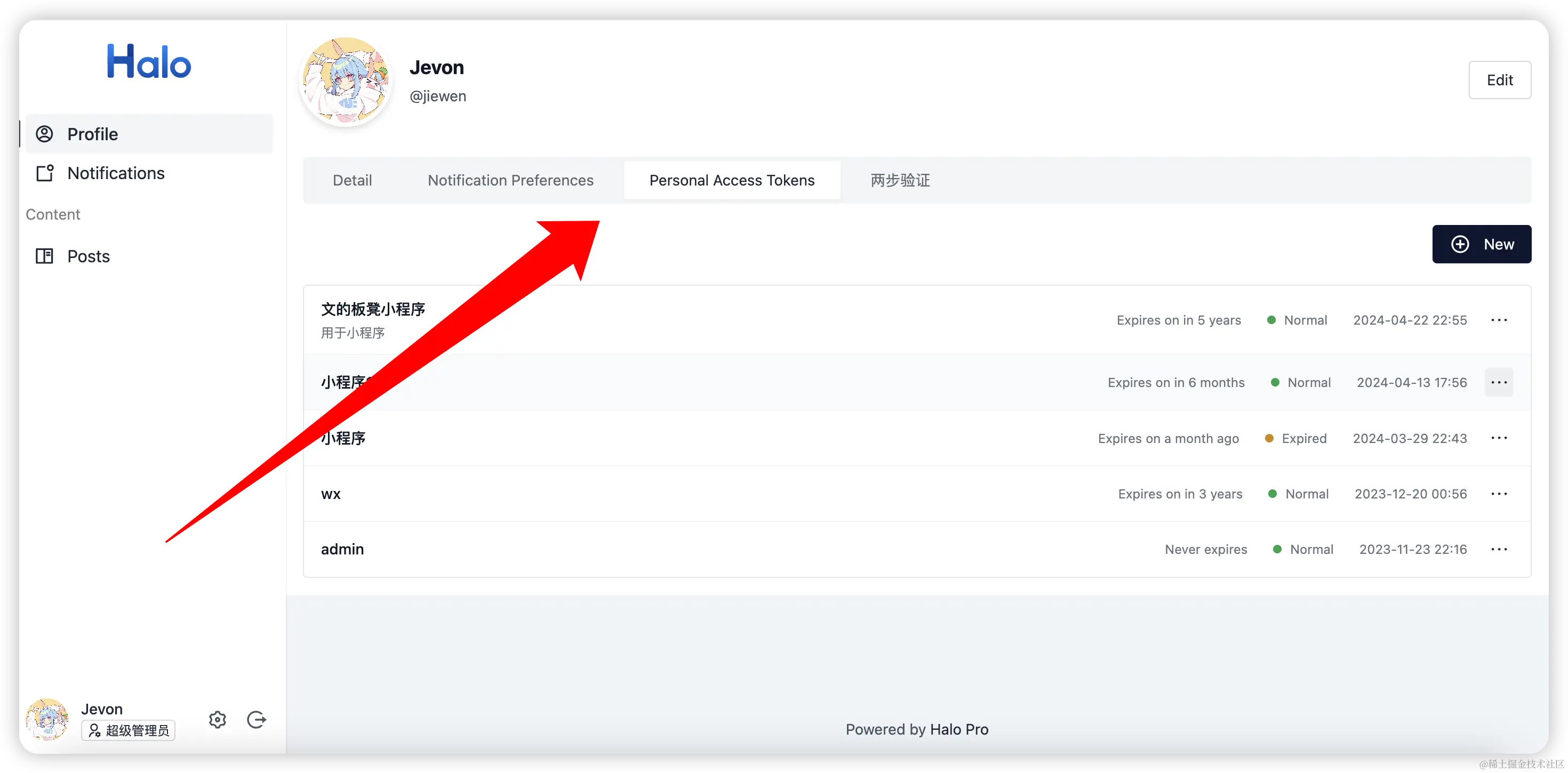Click Jevon's large profile avatar
Image resolution: width=1568 pixels, height=773 pixels.
(346, 82)
